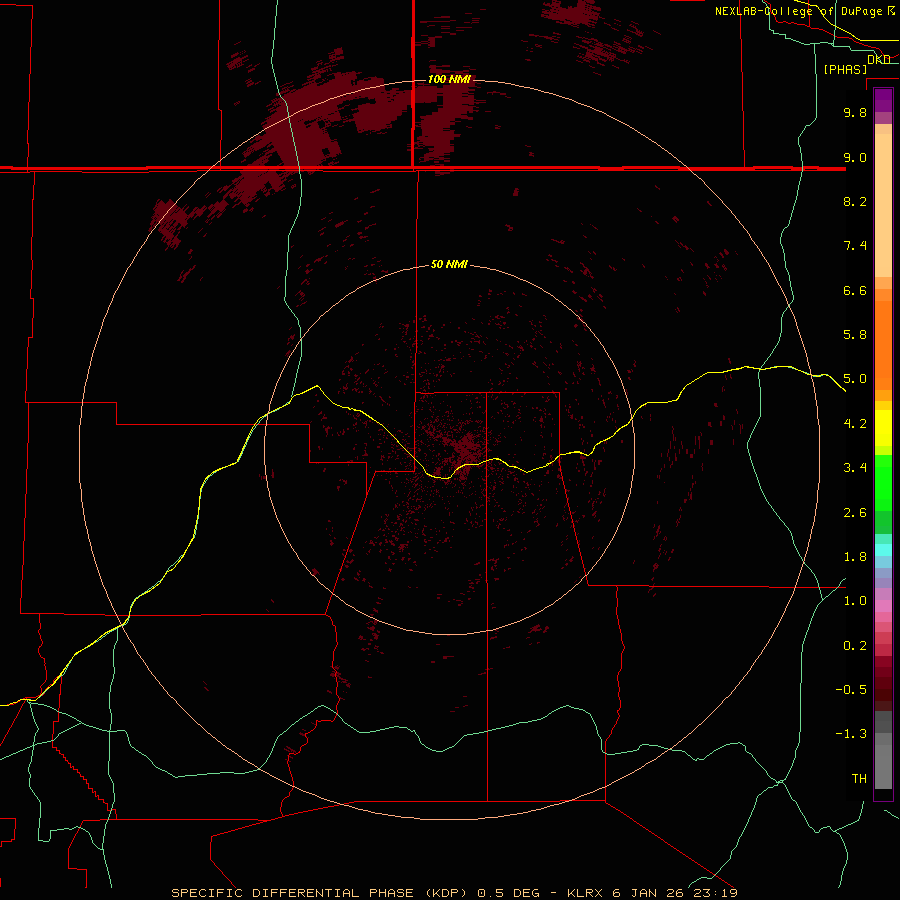Click the orange color bar segment
900x900 pixels.
883,345
